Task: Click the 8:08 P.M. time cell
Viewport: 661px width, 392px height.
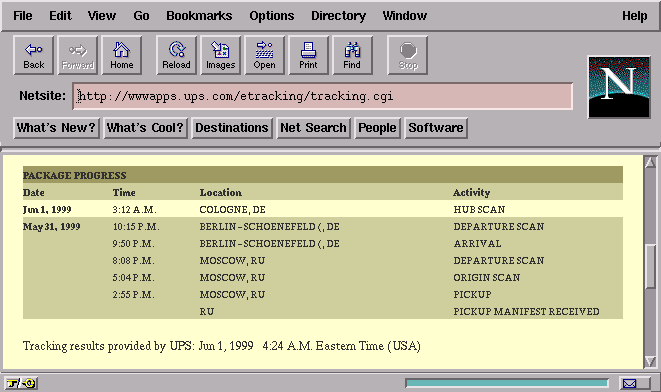Action: coord(133,260)
